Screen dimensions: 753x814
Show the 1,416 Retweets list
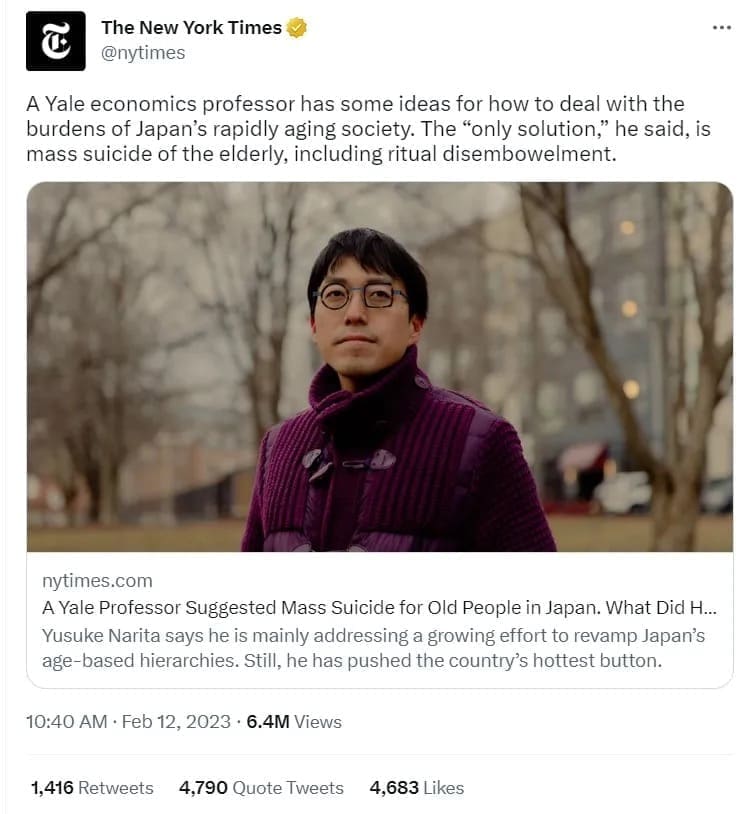pyautogui.click(x=92, y=788)
